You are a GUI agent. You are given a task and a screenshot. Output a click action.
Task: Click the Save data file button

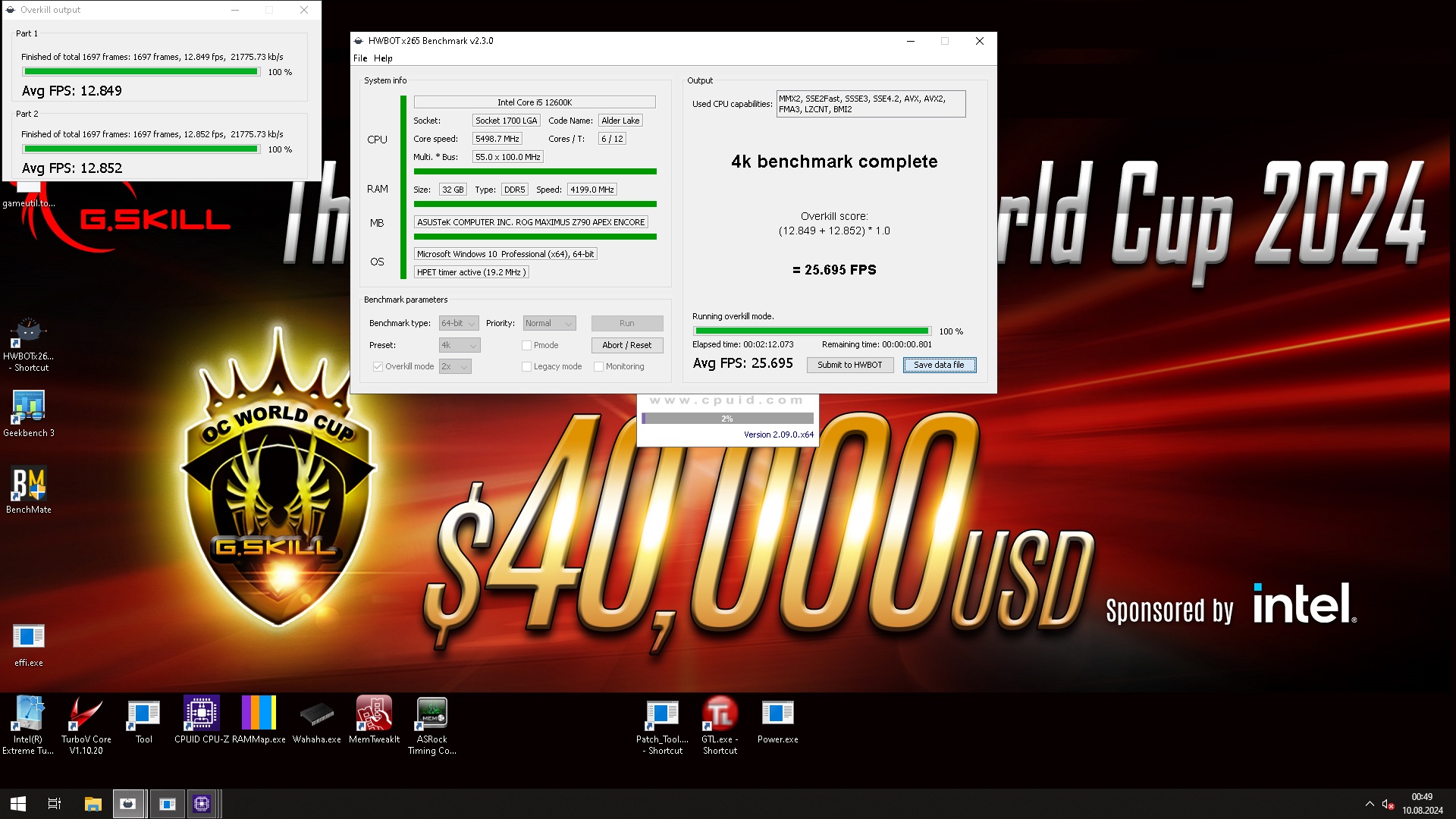tap(939, 365)
